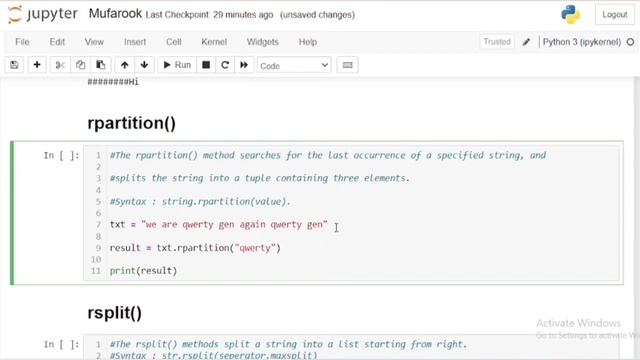Insert a cell below with plus icon
The image size is (640, 360).
37,65
